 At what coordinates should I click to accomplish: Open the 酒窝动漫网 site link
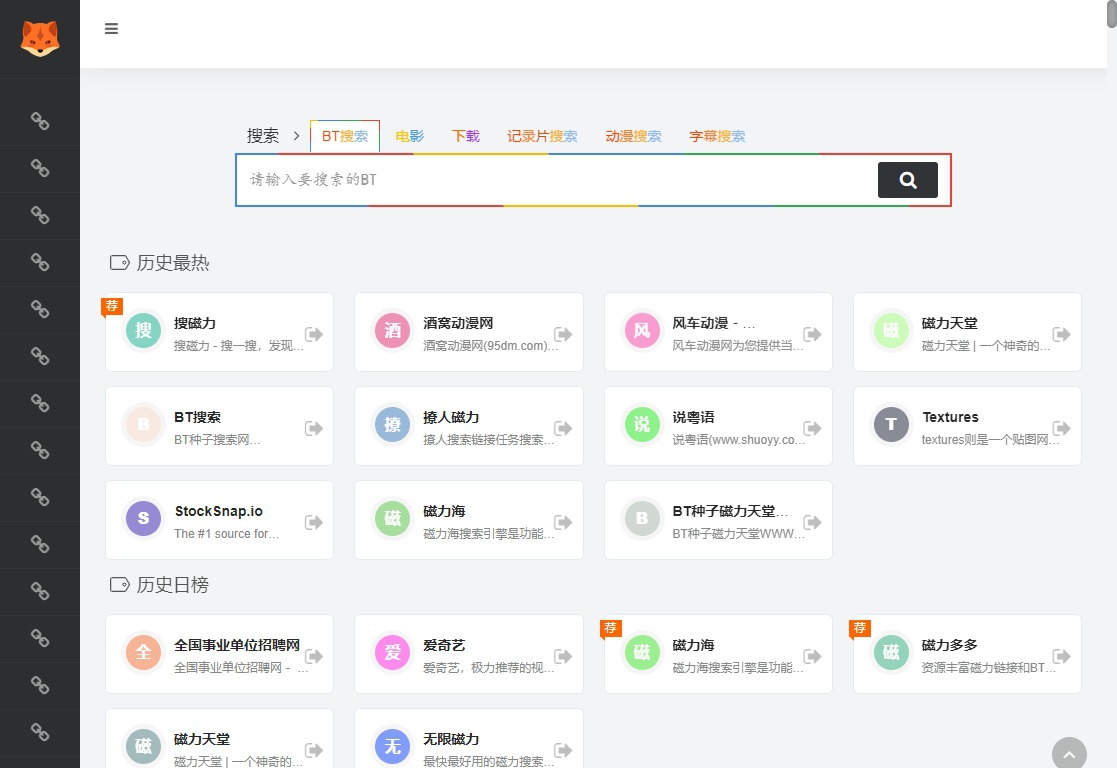point(458,323)
